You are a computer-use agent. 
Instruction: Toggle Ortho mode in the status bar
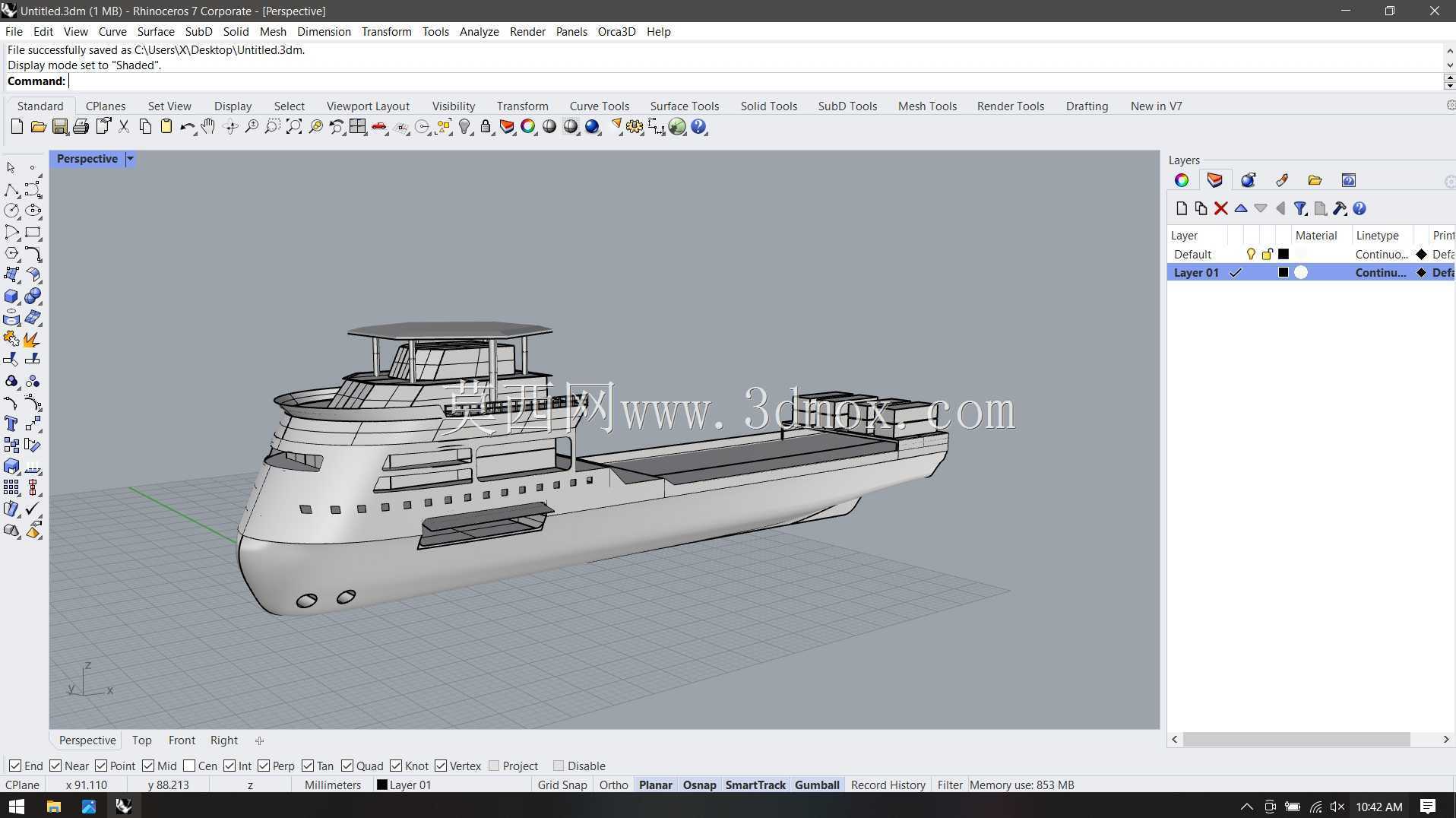pos(613,785)
